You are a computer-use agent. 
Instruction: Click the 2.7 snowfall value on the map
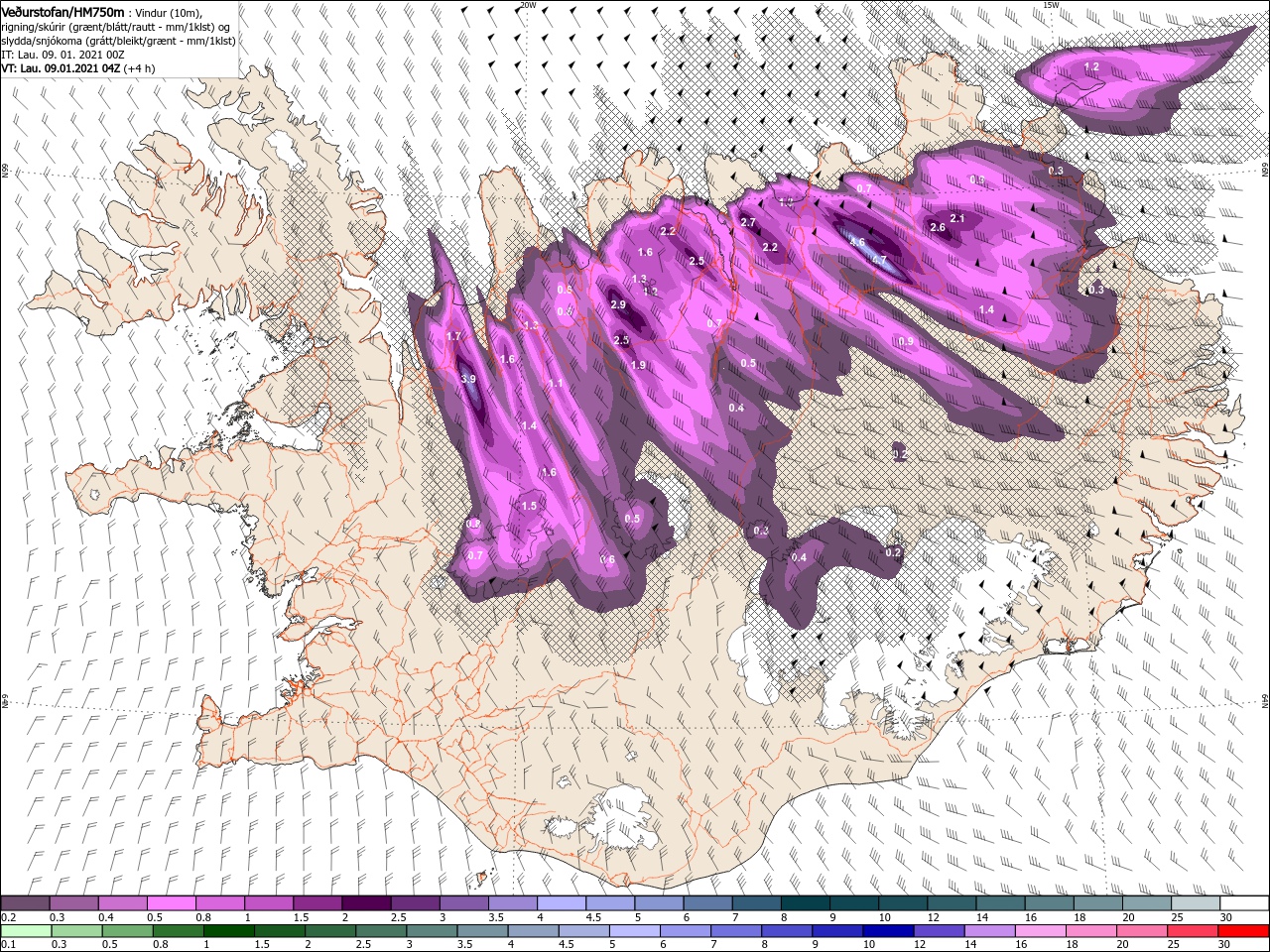(749, 222)
